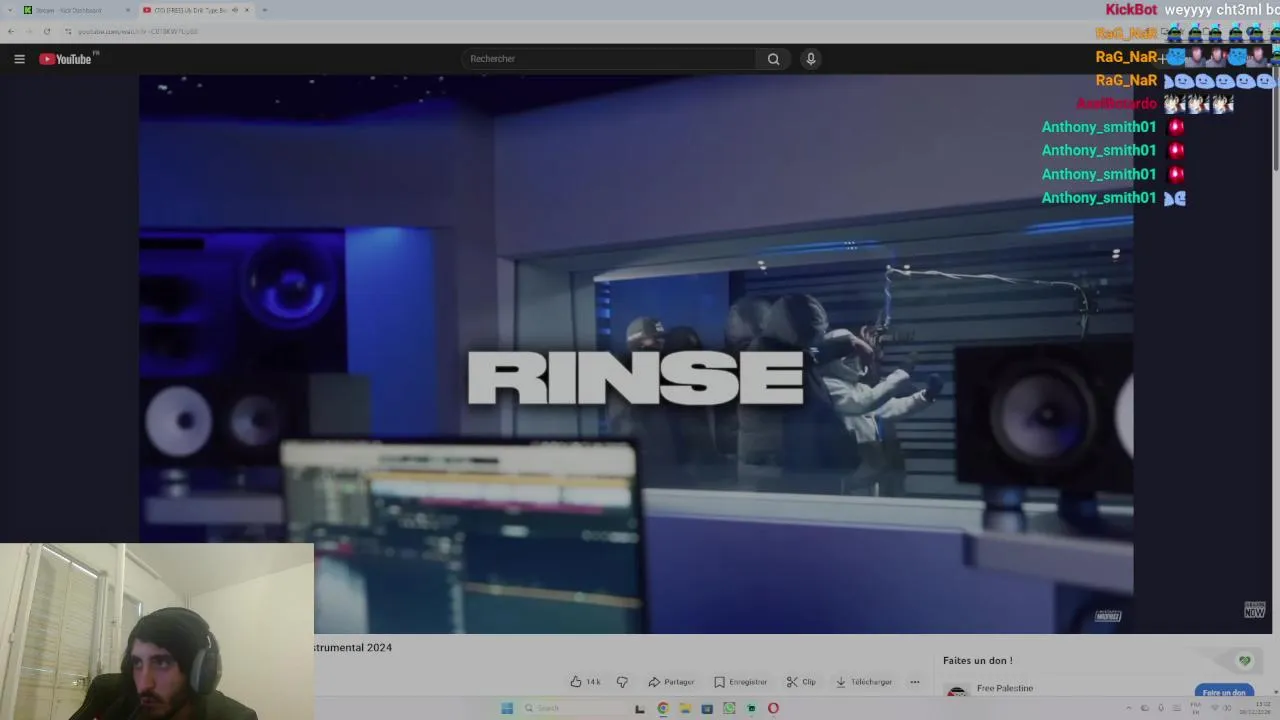The height and width of the screenshot is (720, 1280).
Task: Mute the tab via speaker icon
Action: [x=236, y=10]
